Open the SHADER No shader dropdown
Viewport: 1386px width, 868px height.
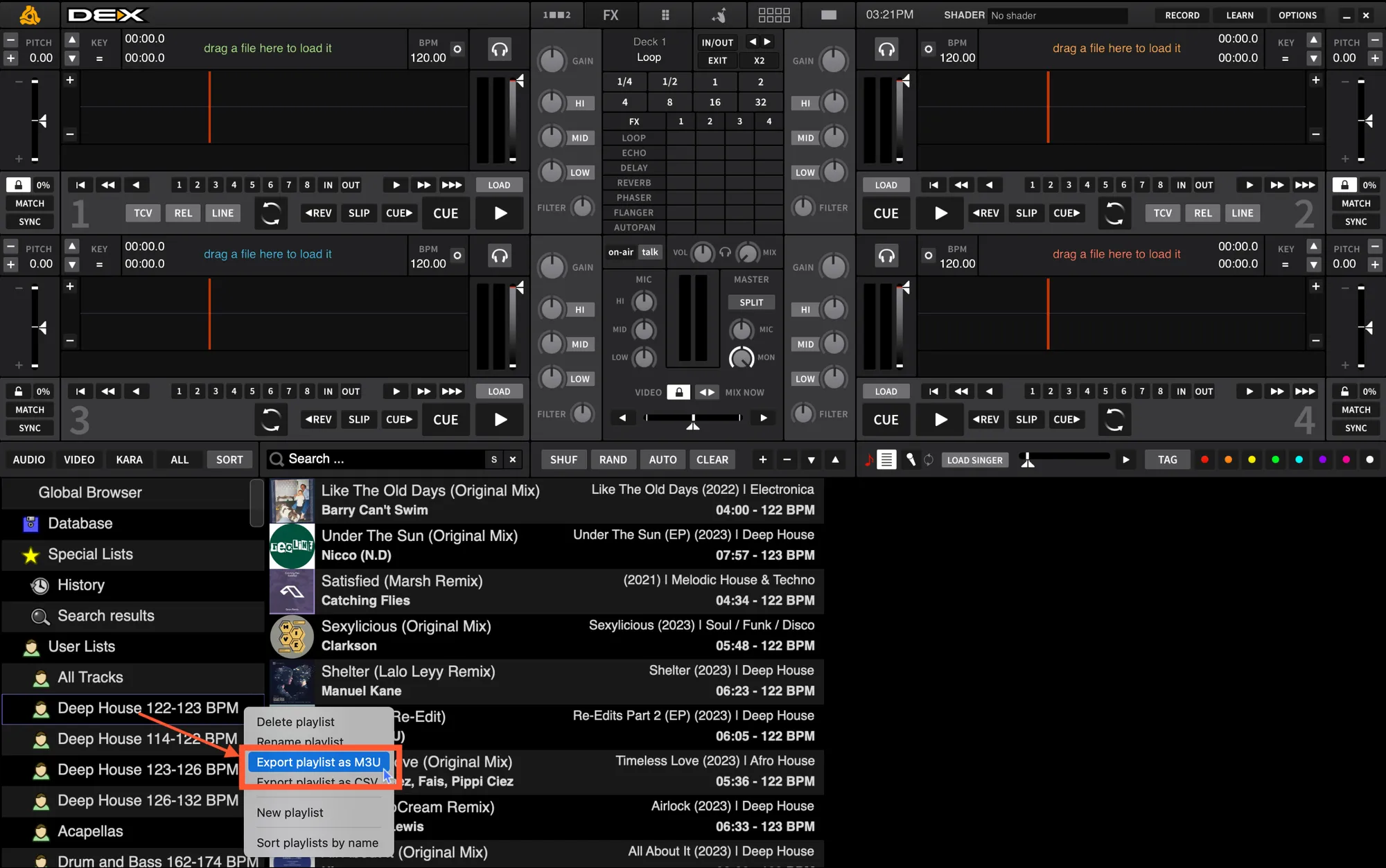point(1057,15)
